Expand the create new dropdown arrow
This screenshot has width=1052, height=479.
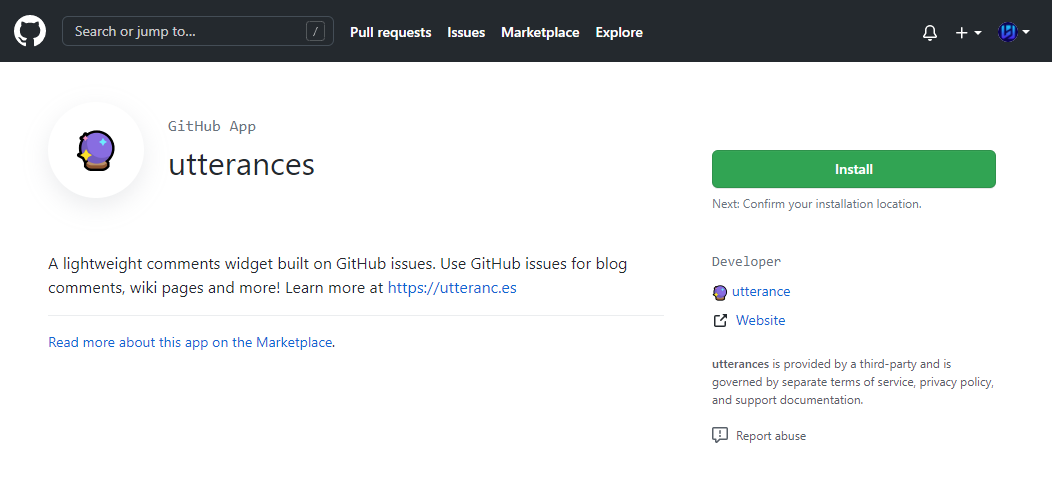[x=977, y=33]
